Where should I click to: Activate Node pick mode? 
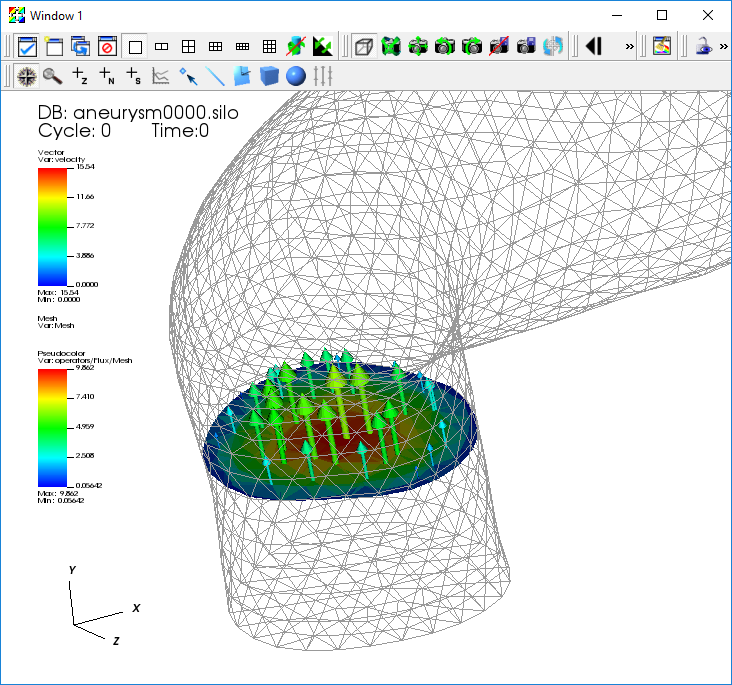pyautogui.click(x=107, y=76)
